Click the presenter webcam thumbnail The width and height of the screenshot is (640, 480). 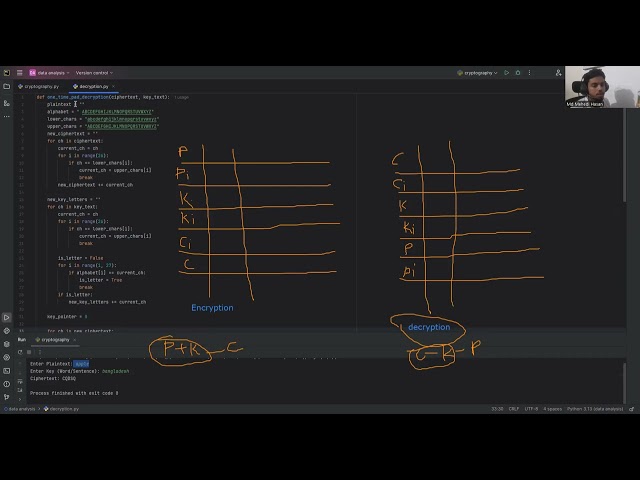(x=602, y=87)
